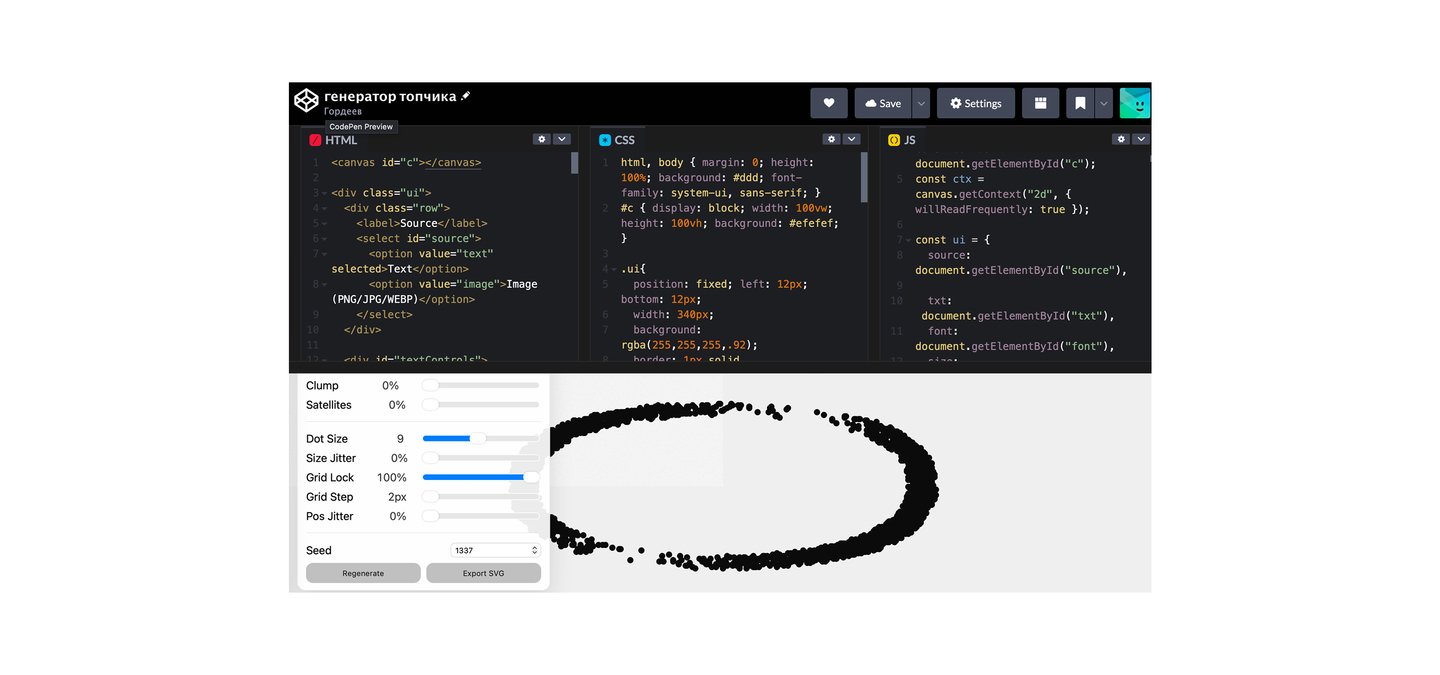Click HTML line 1 canvas tag code

[406, 162]
